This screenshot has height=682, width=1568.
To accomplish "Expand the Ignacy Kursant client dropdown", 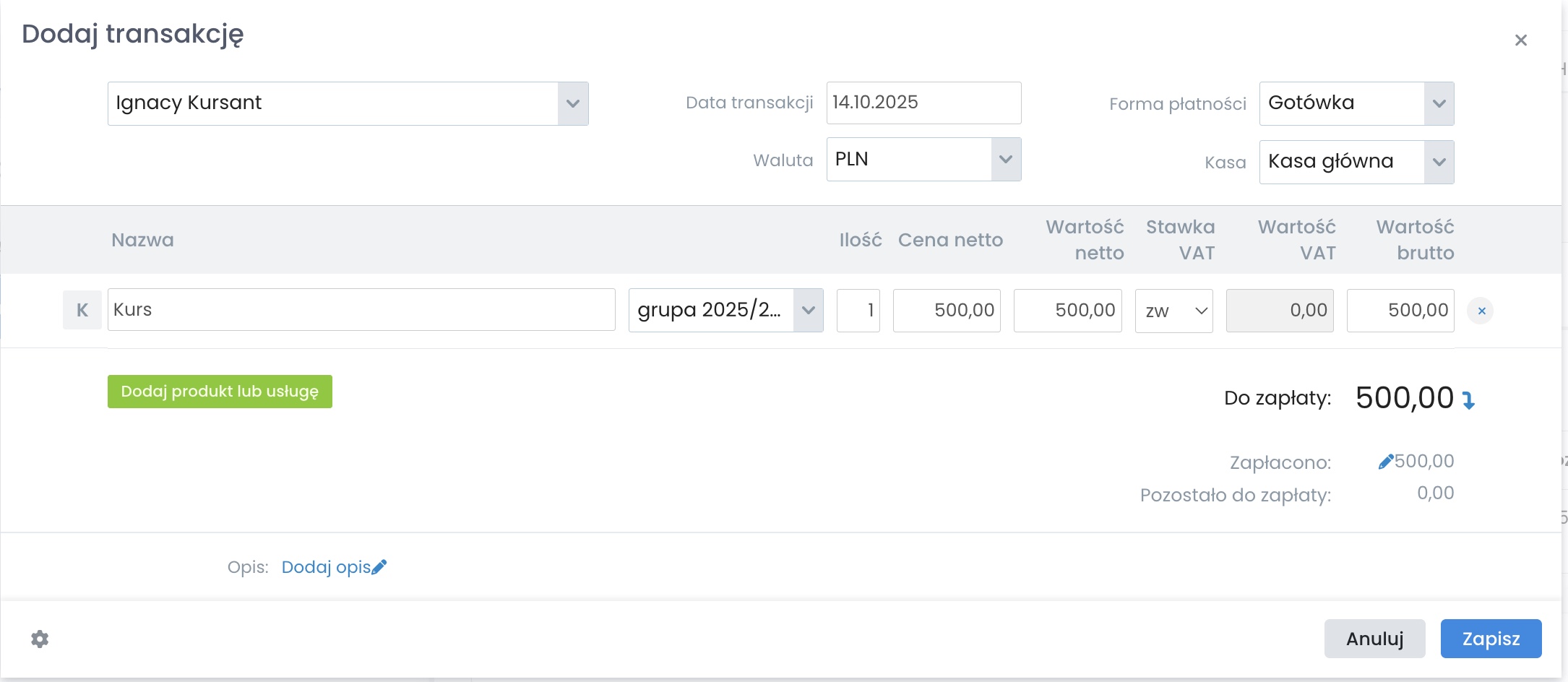I will [x=572, y=103].
